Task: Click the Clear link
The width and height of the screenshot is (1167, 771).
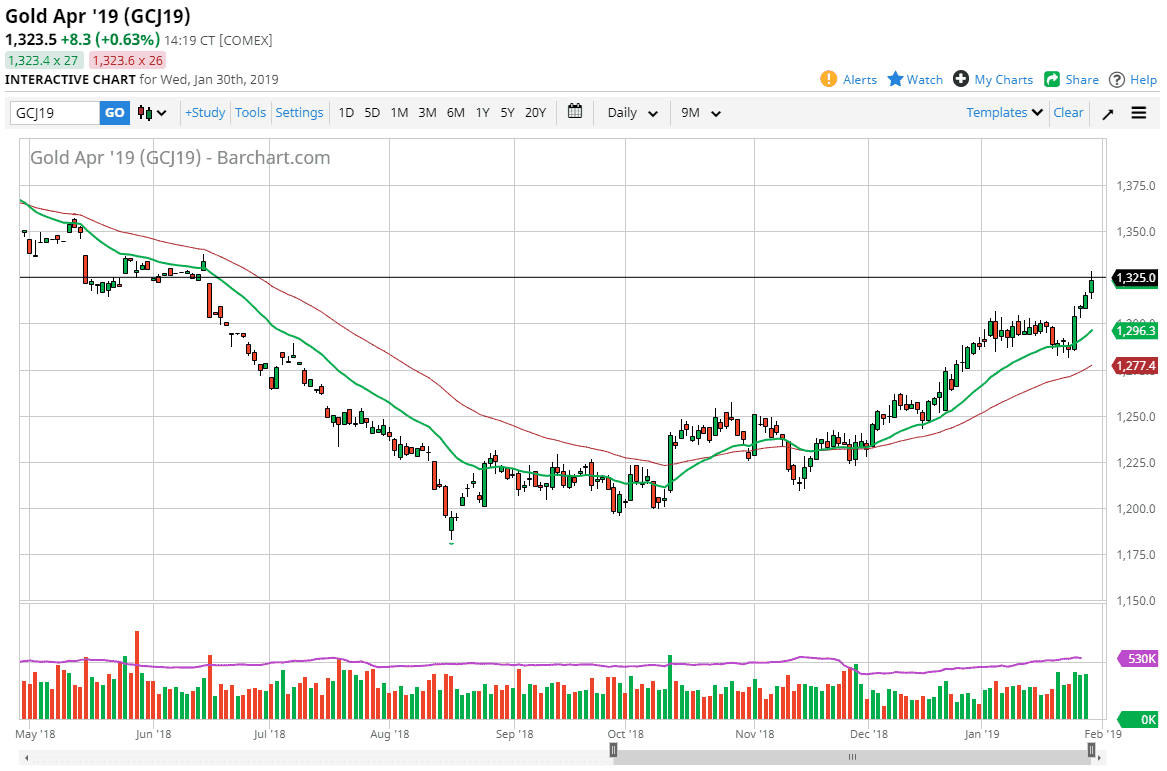Action: pos(1068,112)
